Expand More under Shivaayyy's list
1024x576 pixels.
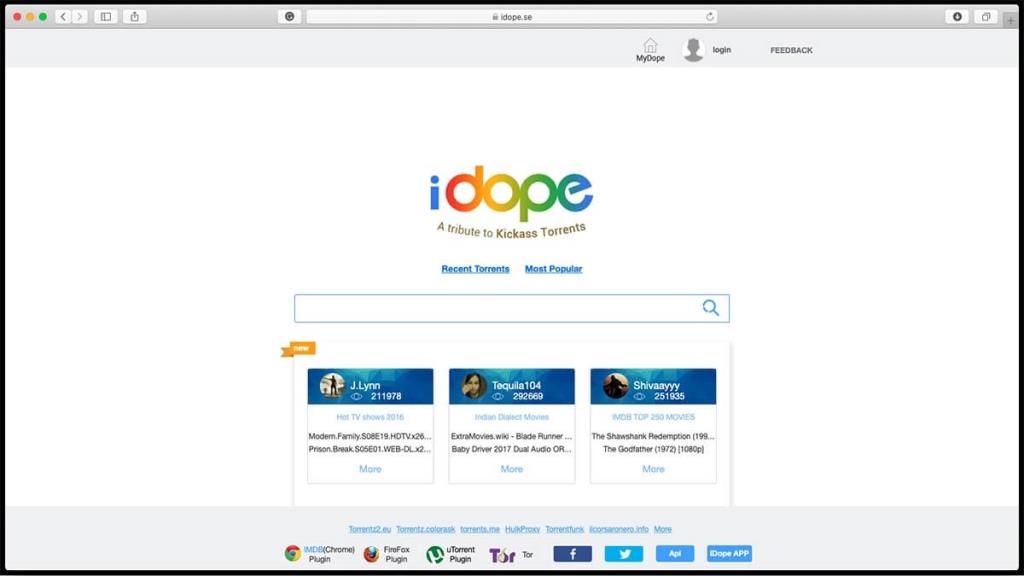[653, 469]
